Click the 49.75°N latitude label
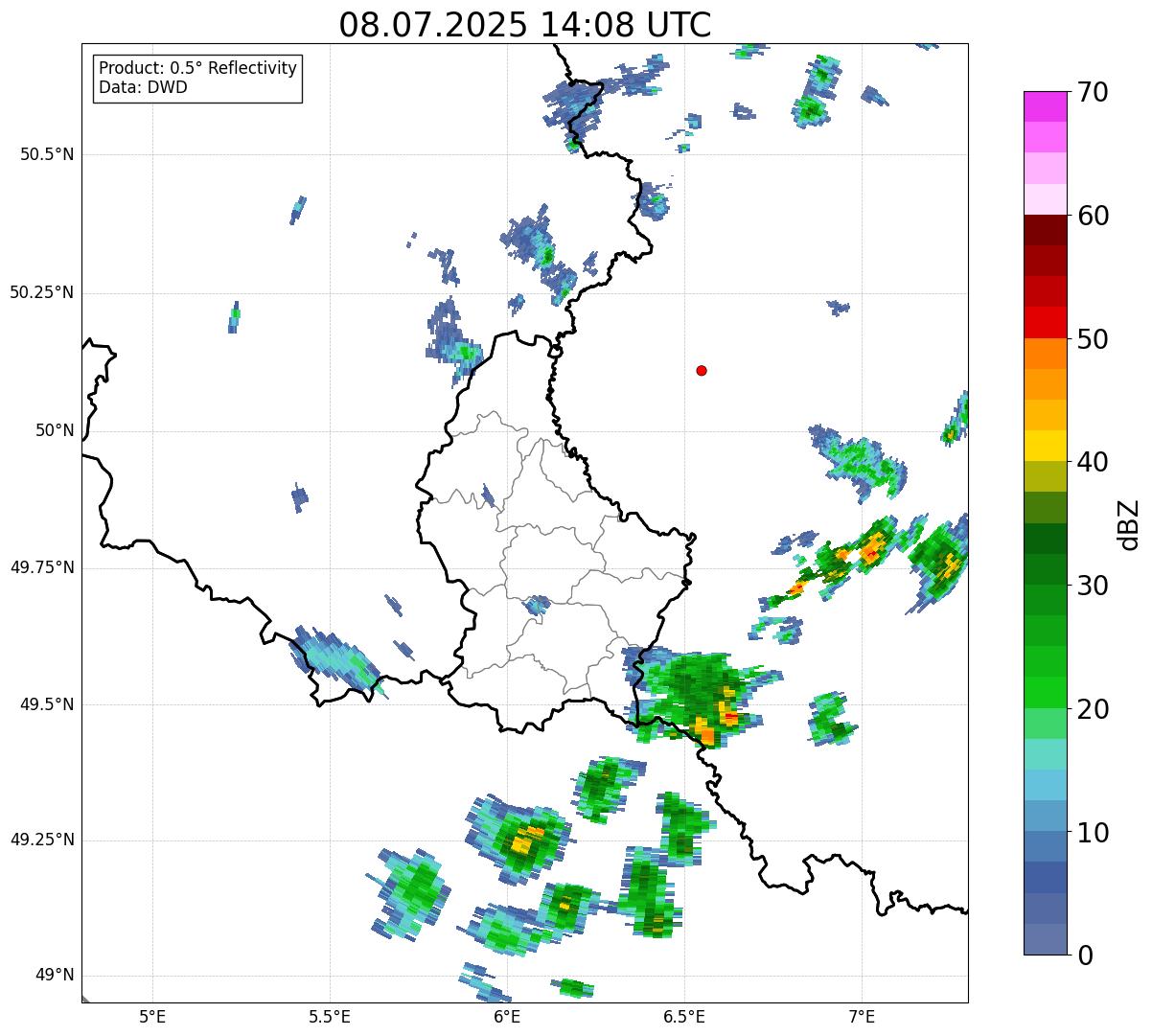The width and height of the screenshot is (1152, 1036). [x=42, y=567]
